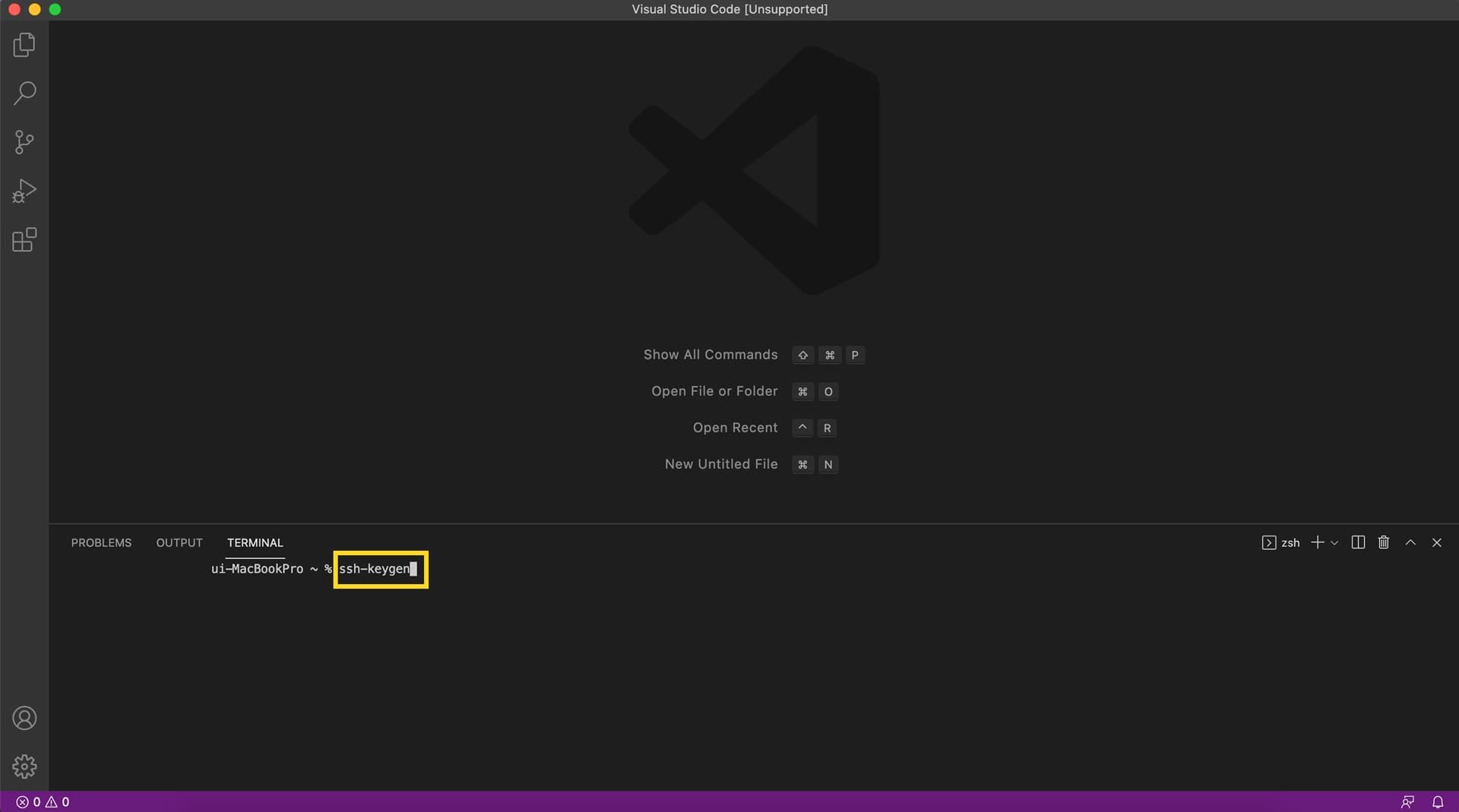
Task: Open the Manage settings gear
Action: coord(24,766)
